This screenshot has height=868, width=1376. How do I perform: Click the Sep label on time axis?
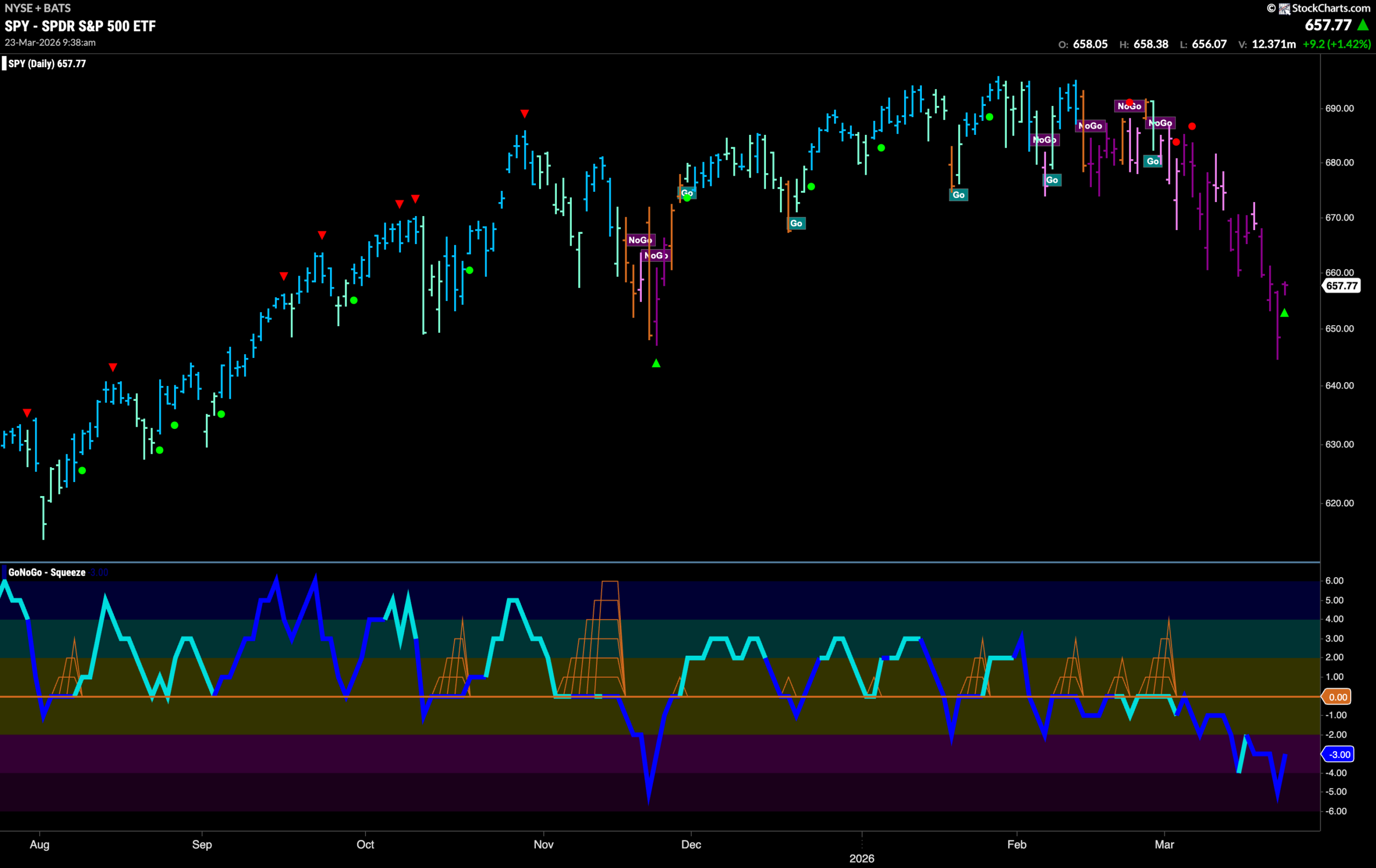202,844
